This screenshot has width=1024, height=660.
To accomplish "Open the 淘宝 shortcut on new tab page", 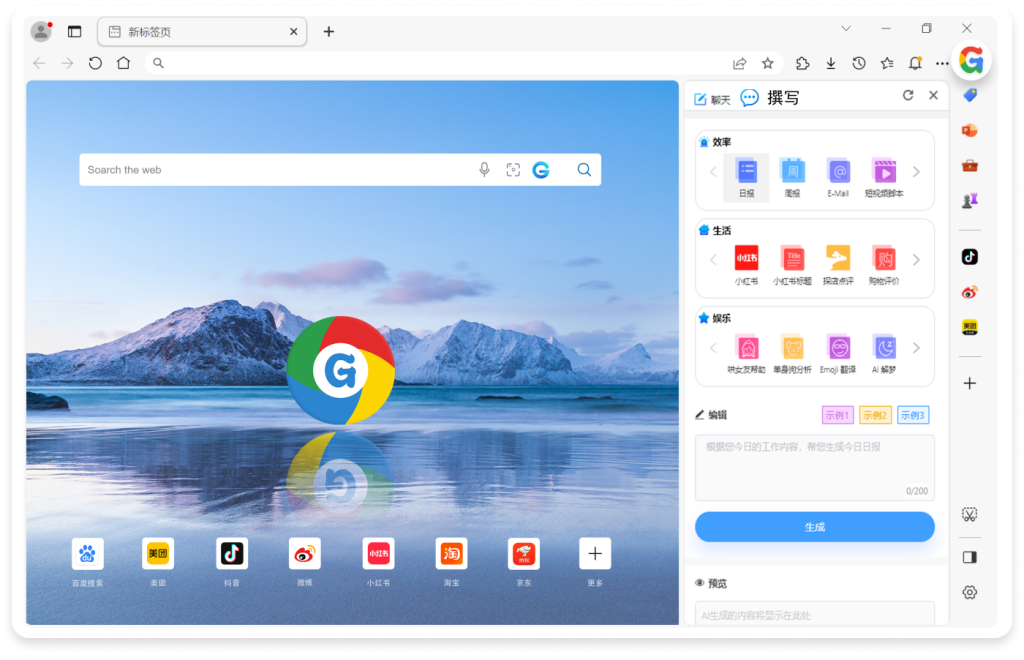I will click(x=451, y=554).
